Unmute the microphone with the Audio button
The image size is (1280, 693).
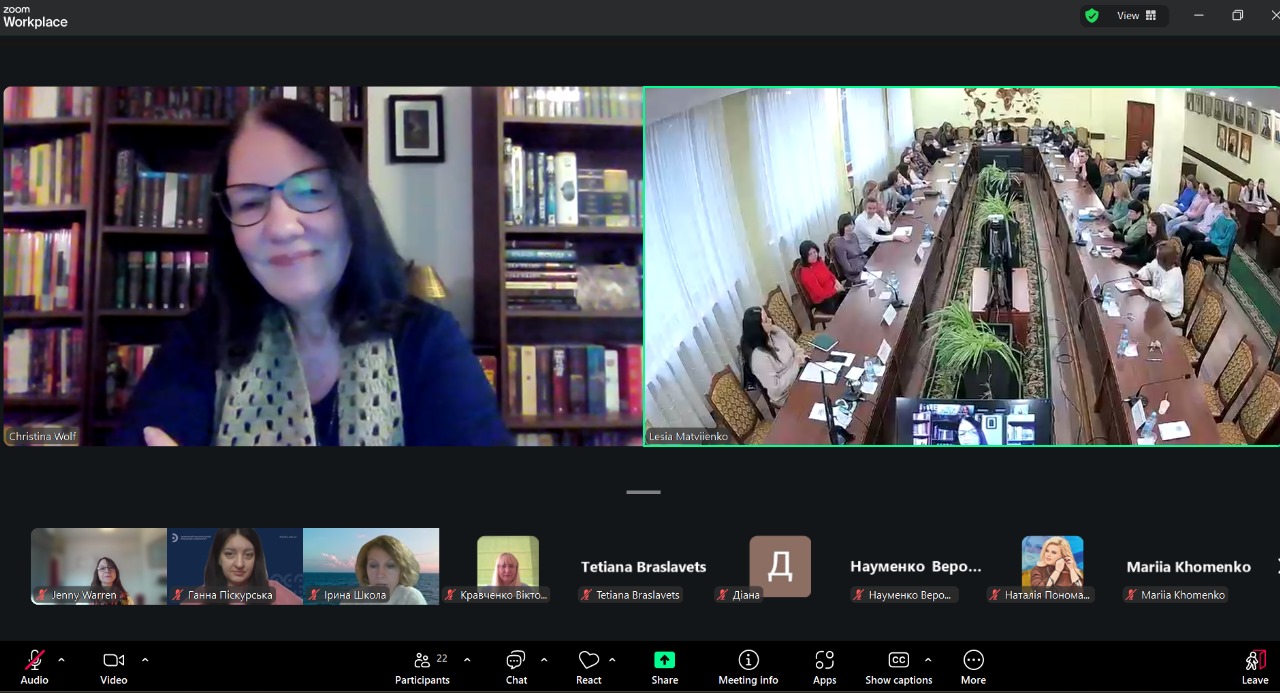(34, 667)
